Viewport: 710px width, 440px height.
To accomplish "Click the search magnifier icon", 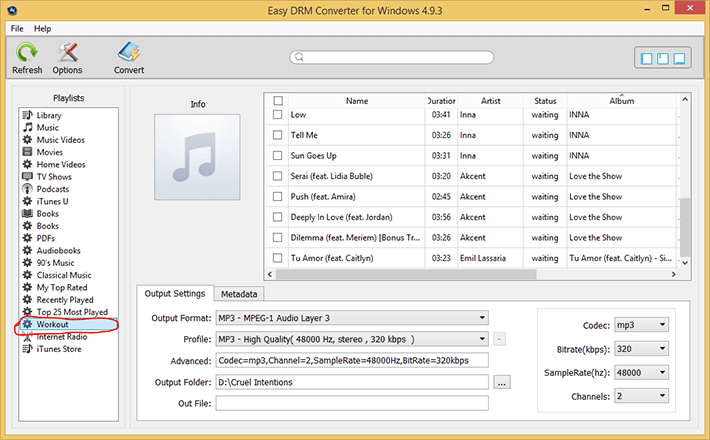I will (299, 57).
